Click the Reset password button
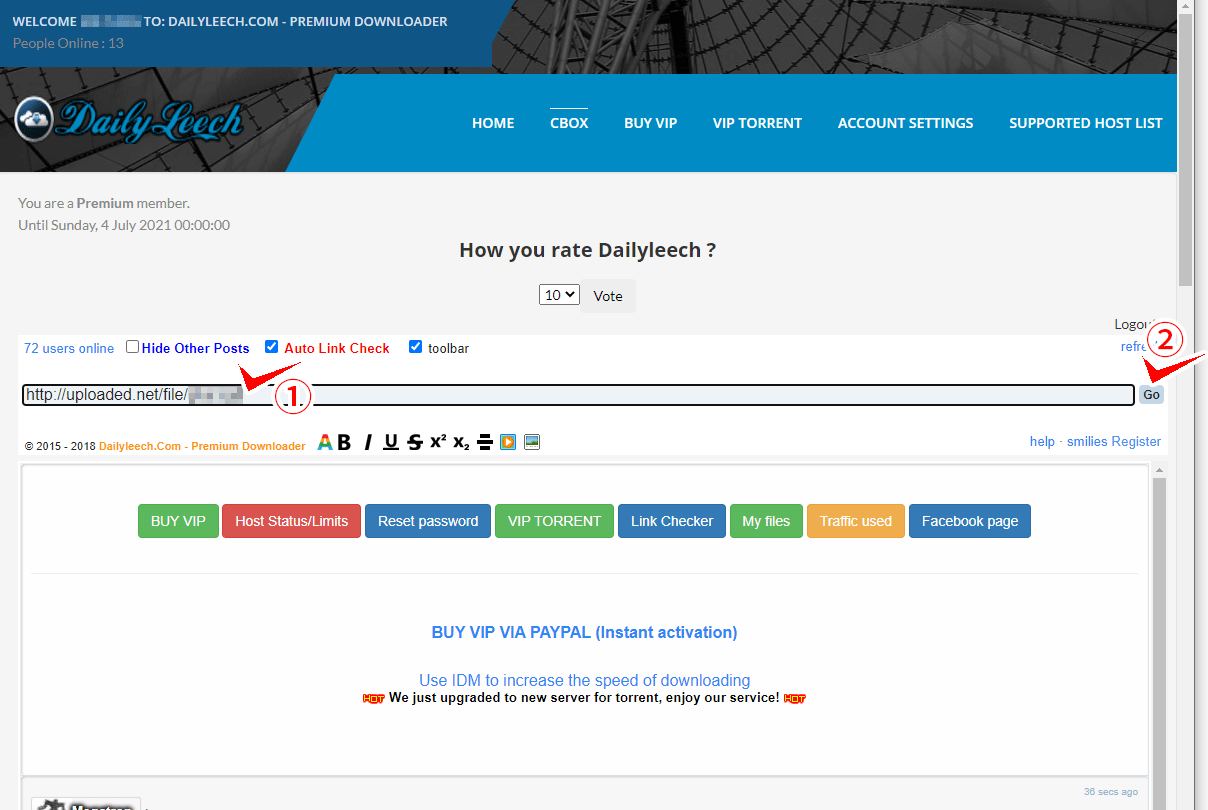Screen dimensions: 1208x810 428,521
